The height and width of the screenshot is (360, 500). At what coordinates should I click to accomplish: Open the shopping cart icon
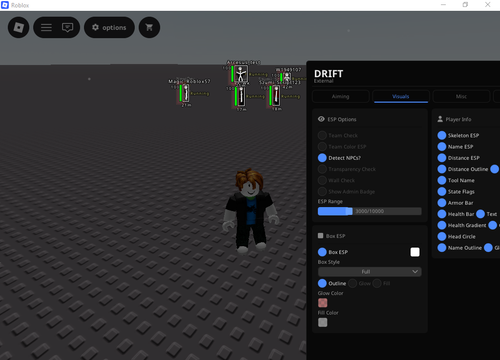tap(149, 27)
